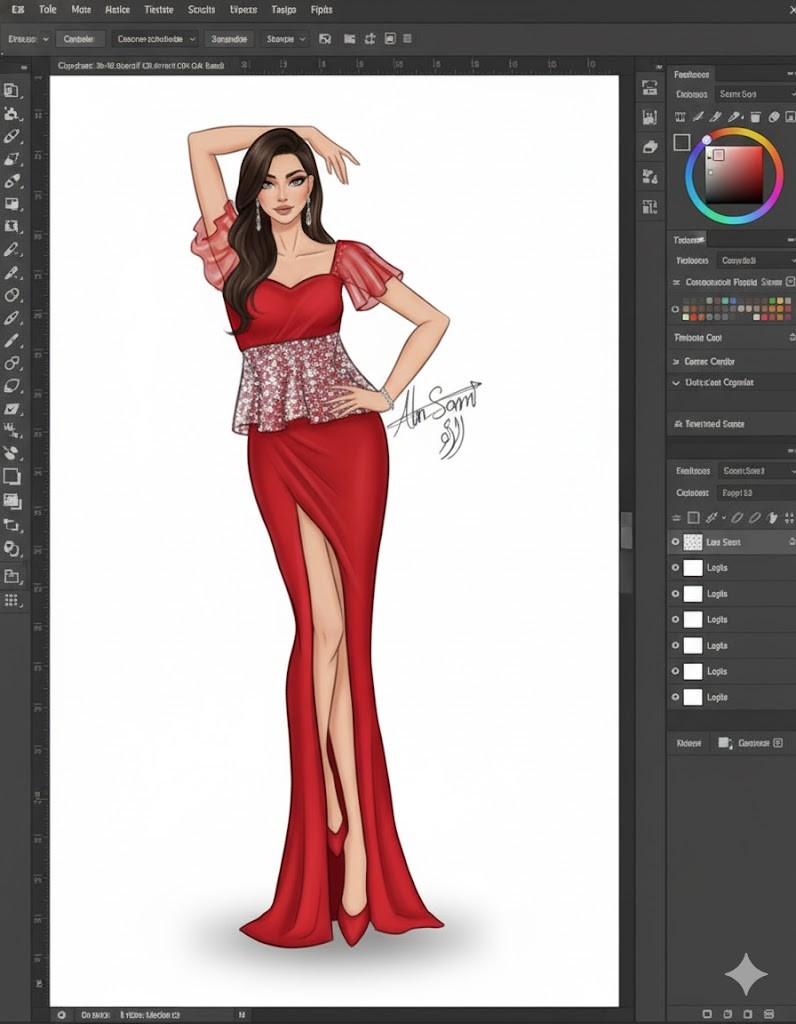The width and height of the screenshot is (796, 1024).
Task: Open the Coyvde3 dropdown
Action: 756,260
